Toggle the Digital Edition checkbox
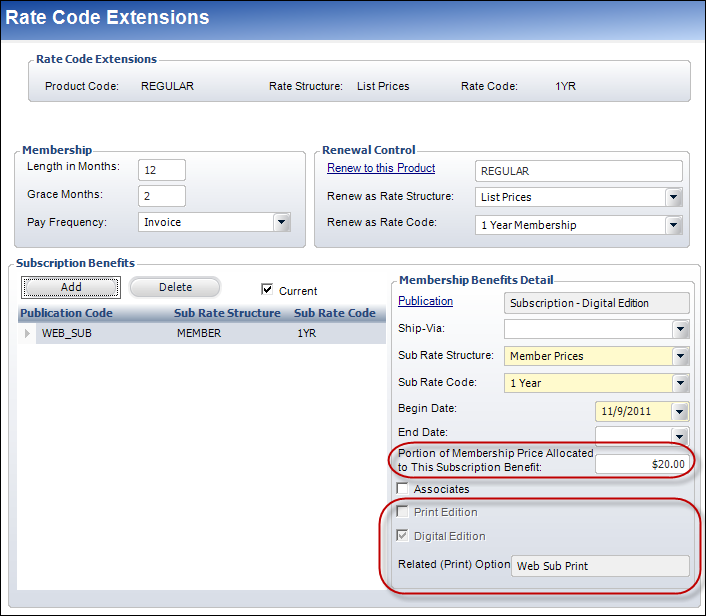Screen dimensions: 706x616 (x=403, y=536)
